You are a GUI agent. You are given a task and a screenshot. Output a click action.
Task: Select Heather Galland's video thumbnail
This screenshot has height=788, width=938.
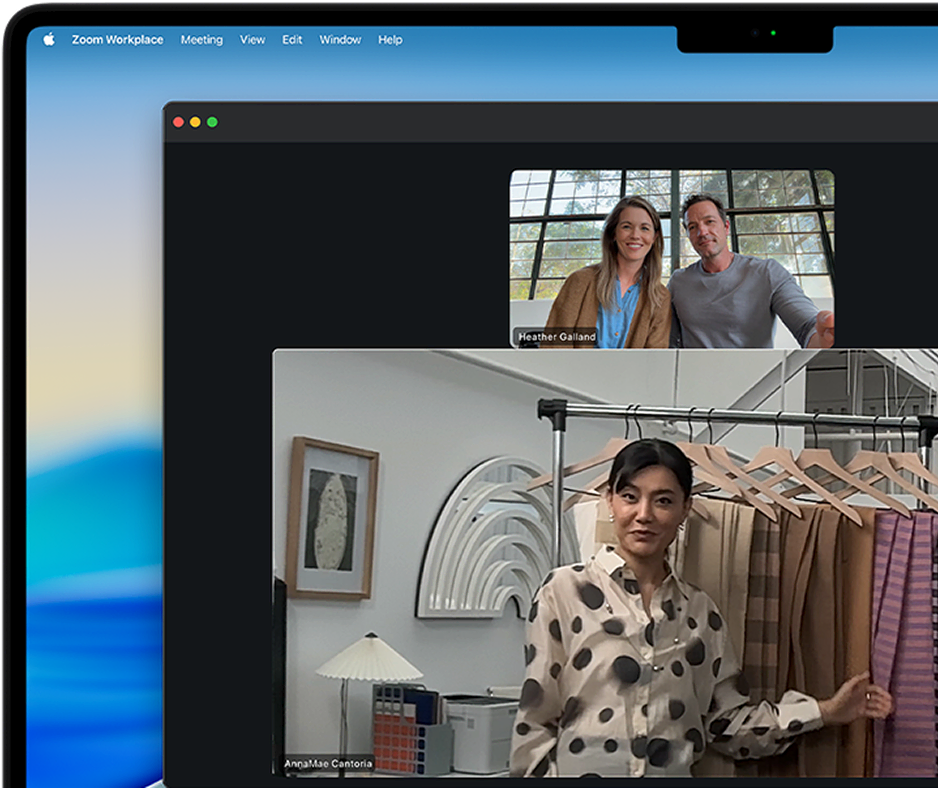tap(671, 258)
